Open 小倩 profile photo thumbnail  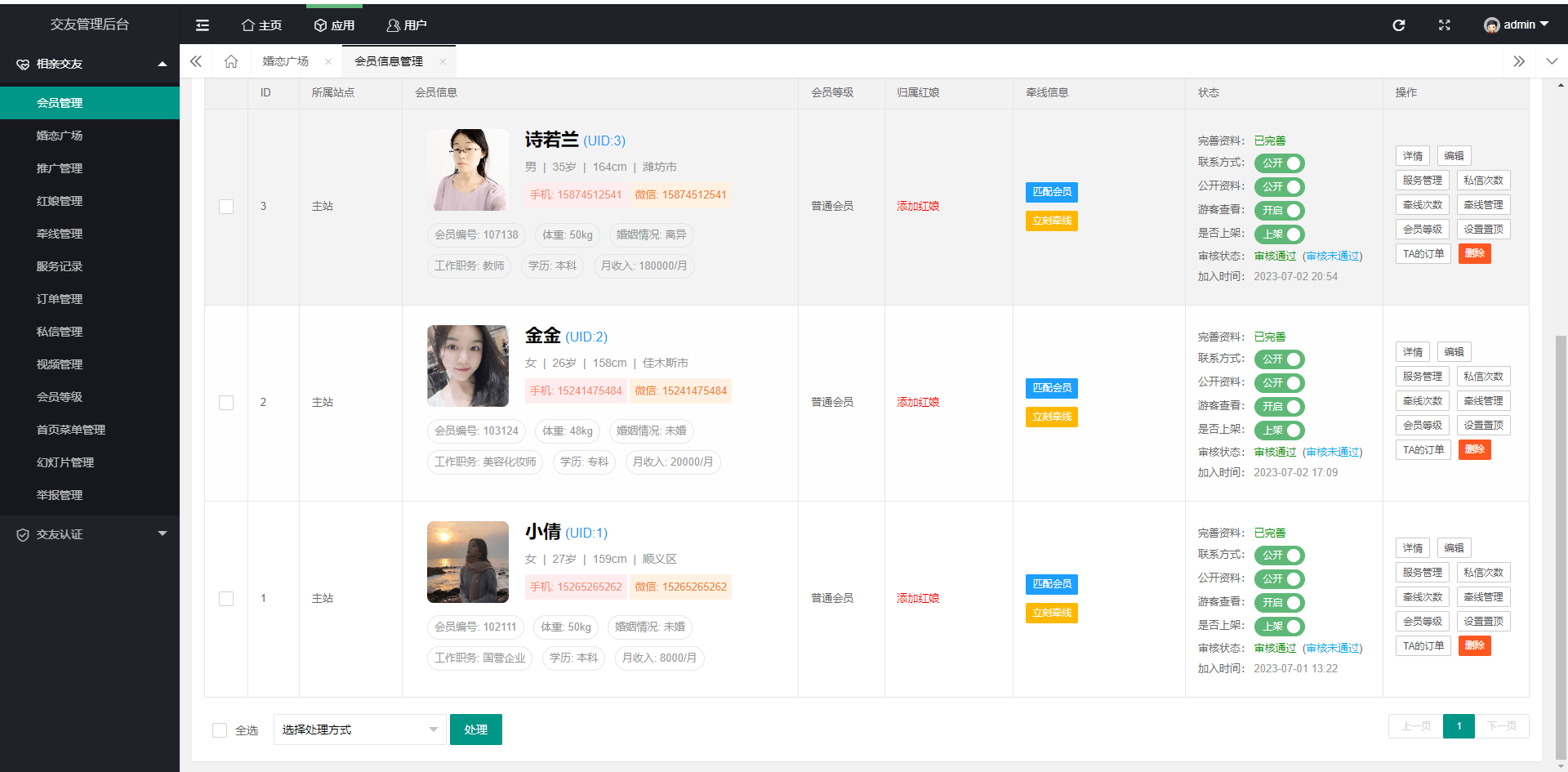(x=468, y=562)
